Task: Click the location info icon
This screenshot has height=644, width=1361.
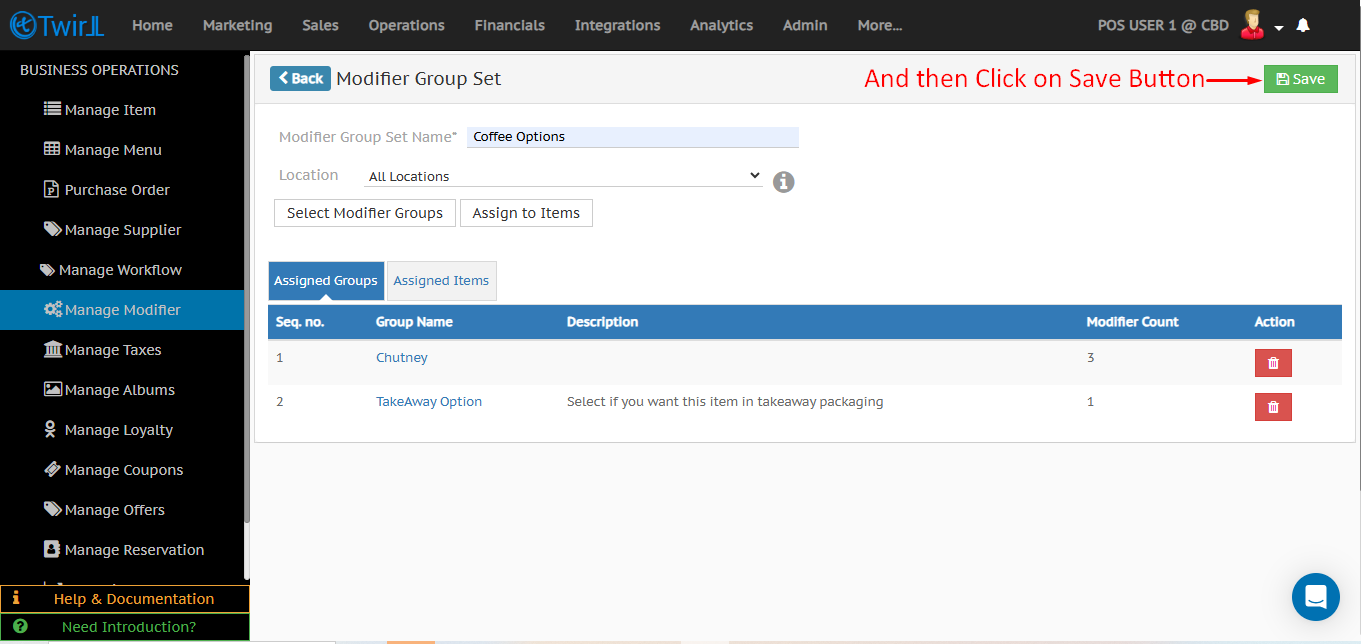Action: (x=784, y=182)
